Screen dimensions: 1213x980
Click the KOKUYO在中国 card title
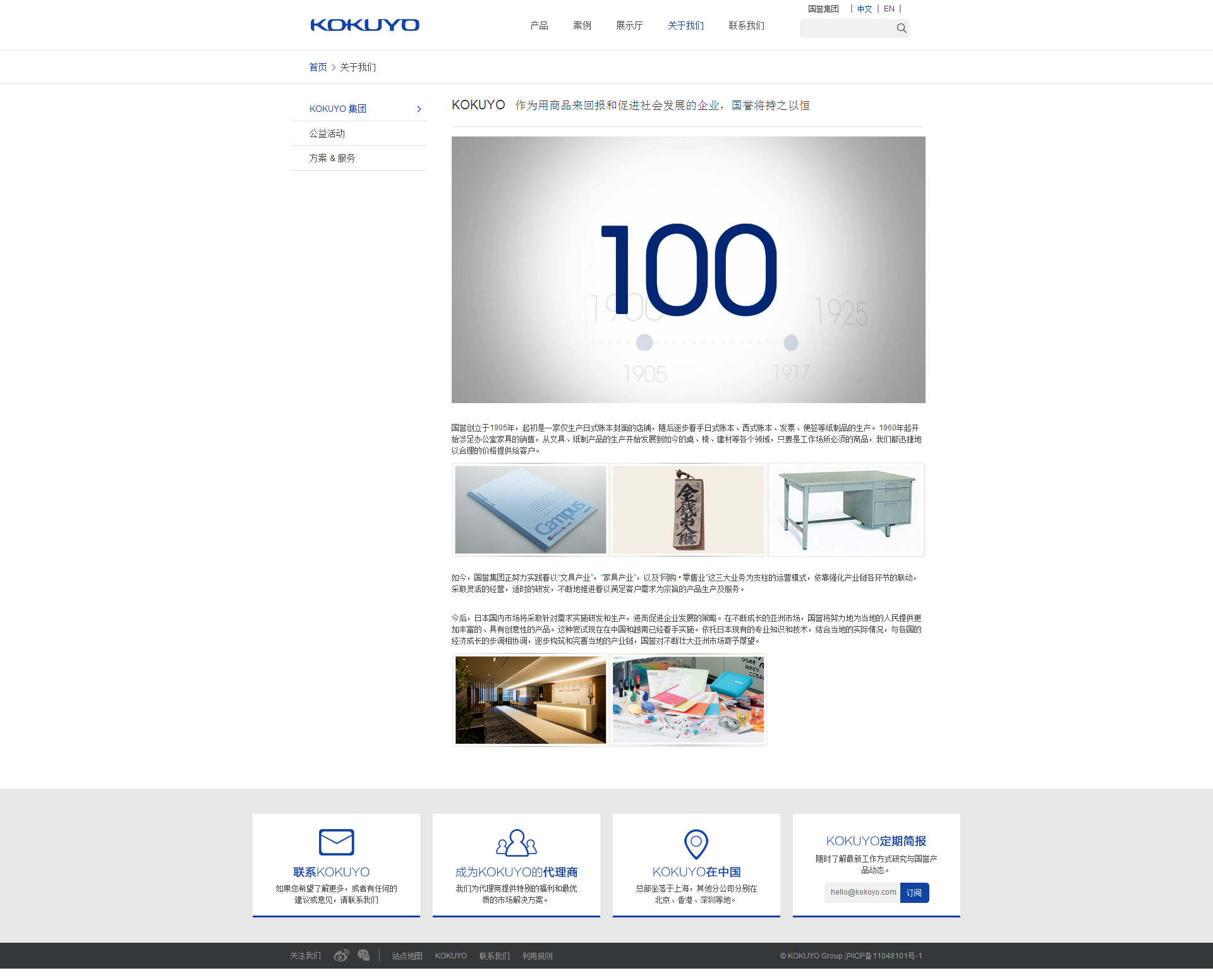click(x=696, y=872)
